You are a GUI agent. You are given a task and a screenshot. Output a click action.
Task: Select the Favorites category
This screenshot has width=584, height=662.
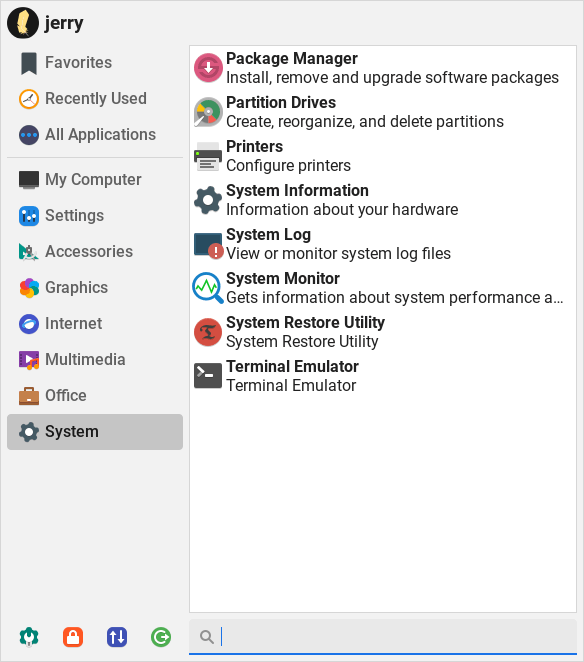point(95,62)
